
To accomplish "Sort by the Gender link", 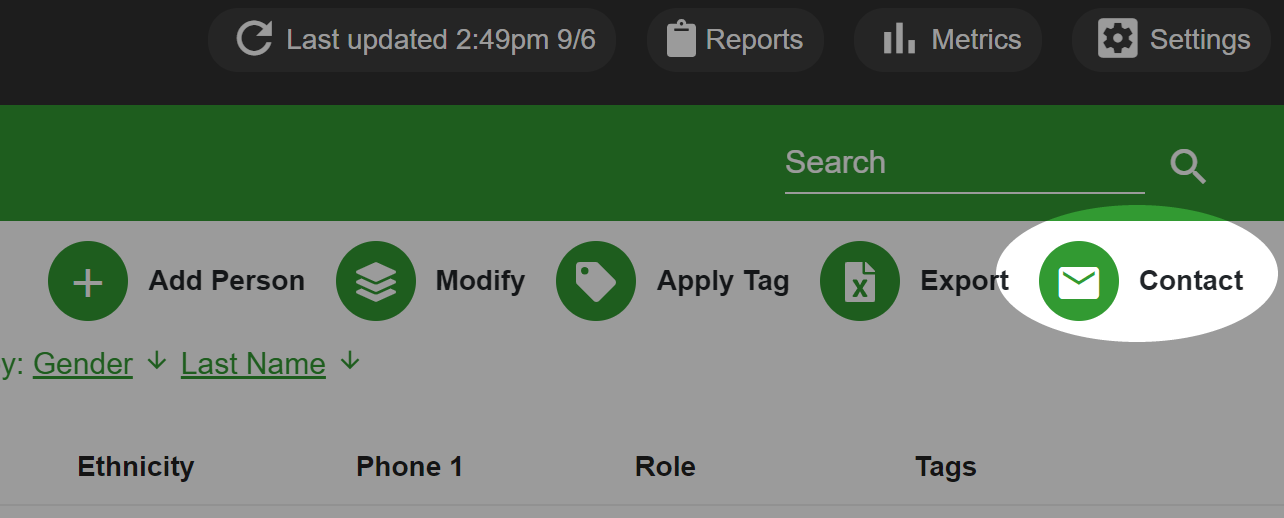I will (83, 364).
